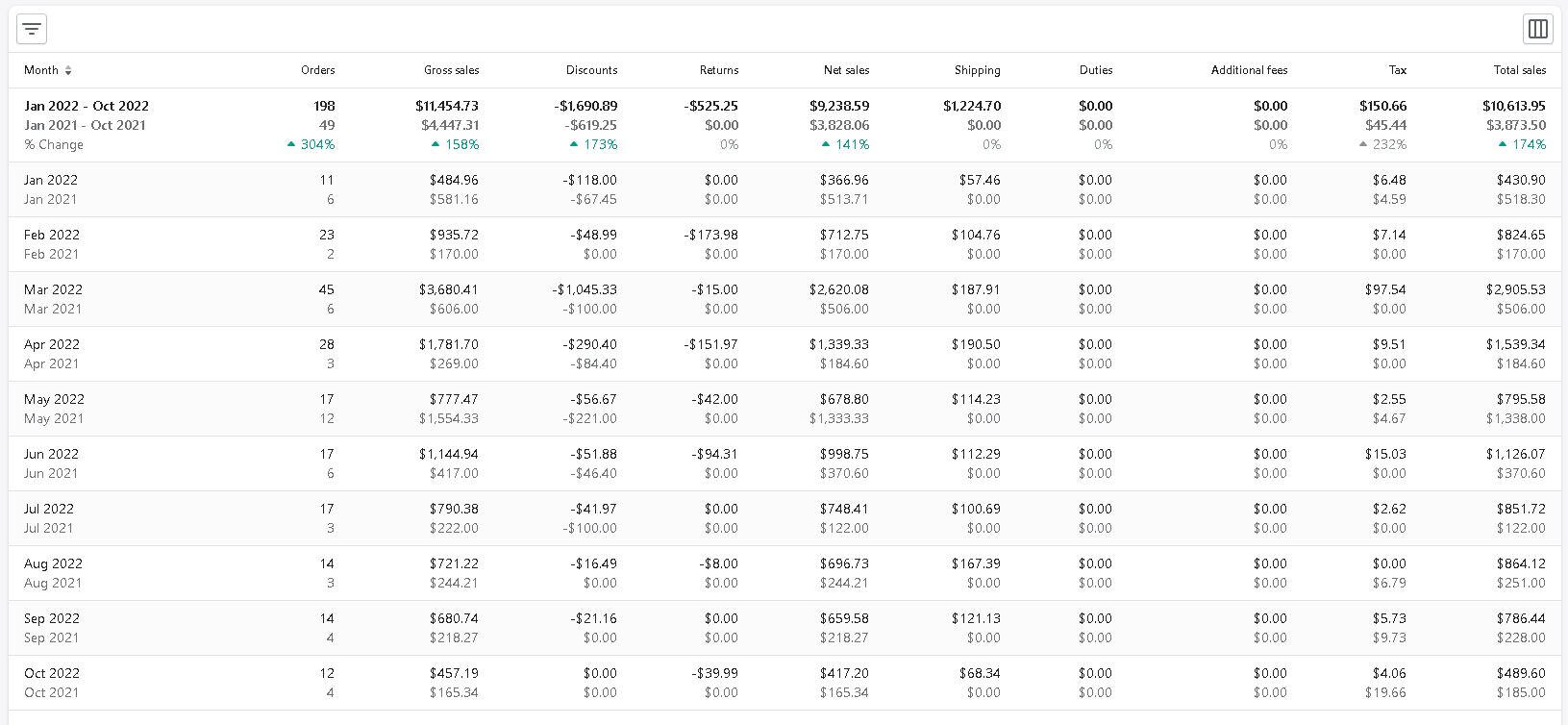This screenshot has width=1568, height=725.
Task: Click Jun 2022 returns -$94.31
Action: (x=715, y=454)
